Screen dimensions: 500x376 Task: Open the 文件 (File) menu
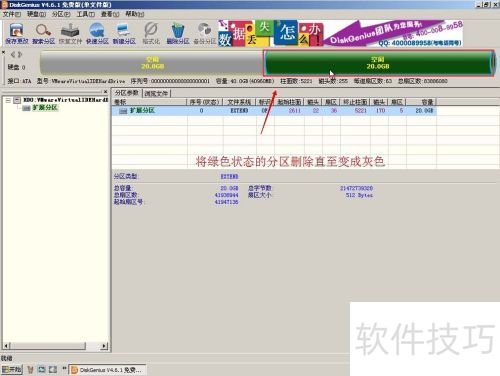[12, 14]
